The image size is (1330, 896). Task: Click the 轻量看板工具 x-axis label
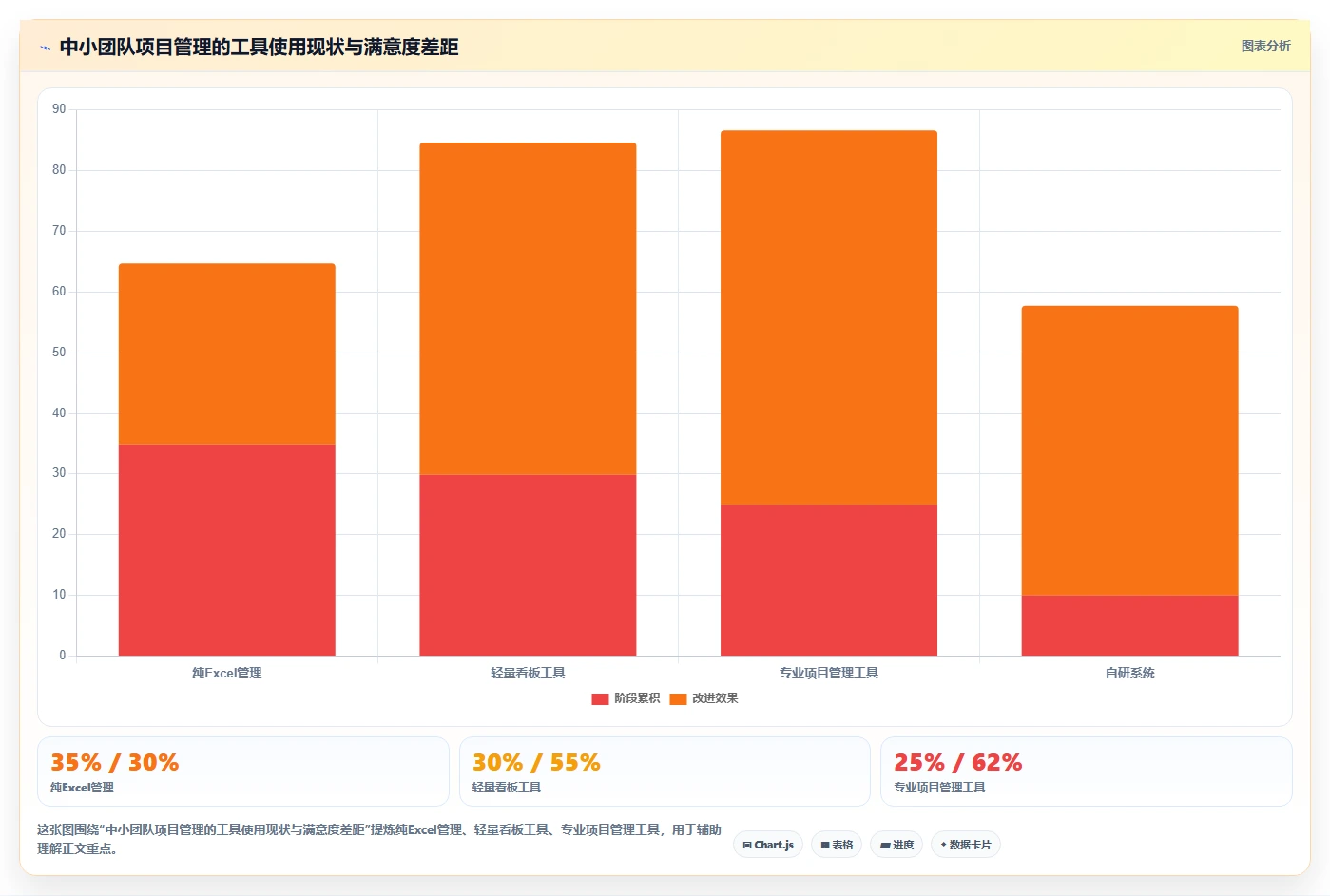528,673
